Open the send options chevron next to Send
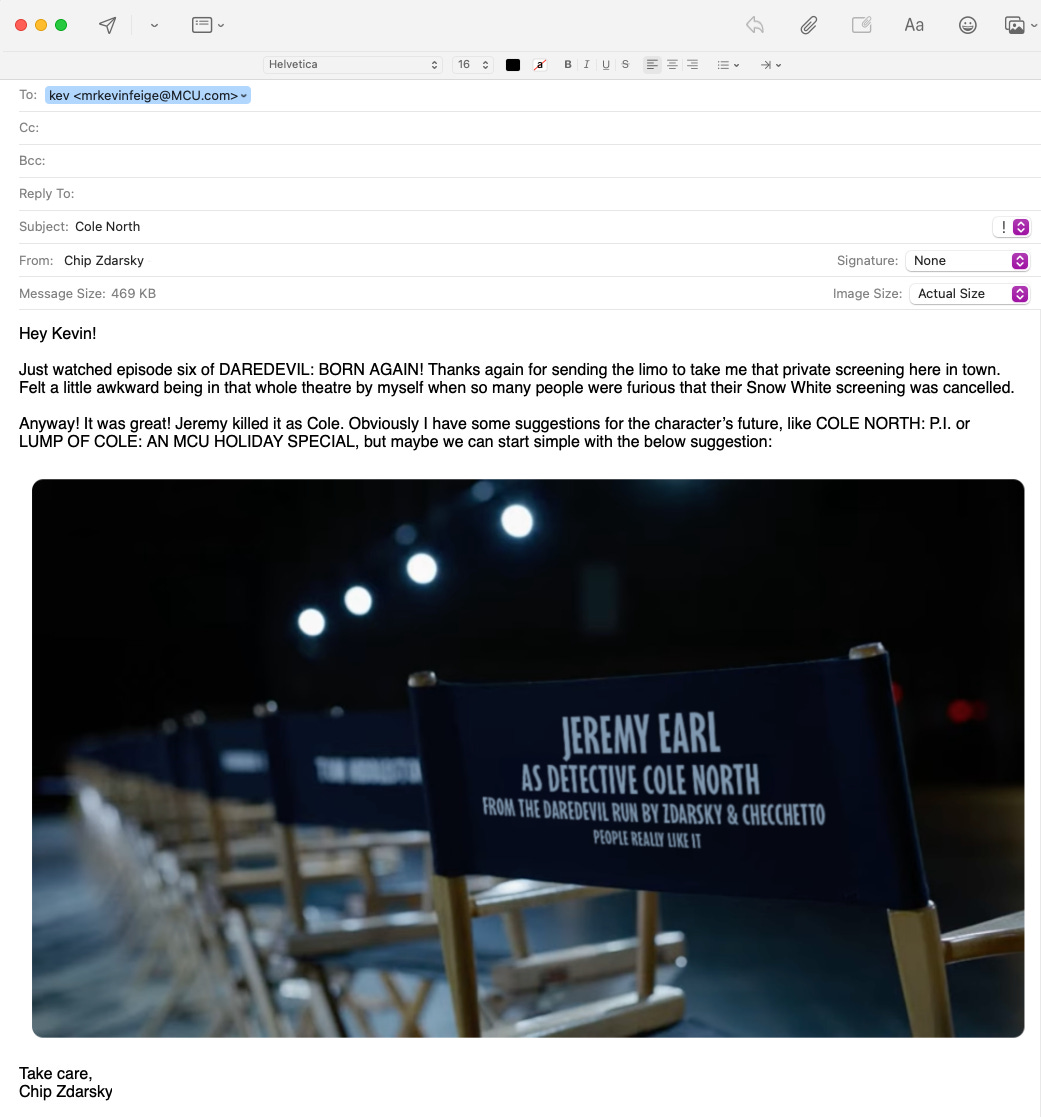 click(154, 26)
